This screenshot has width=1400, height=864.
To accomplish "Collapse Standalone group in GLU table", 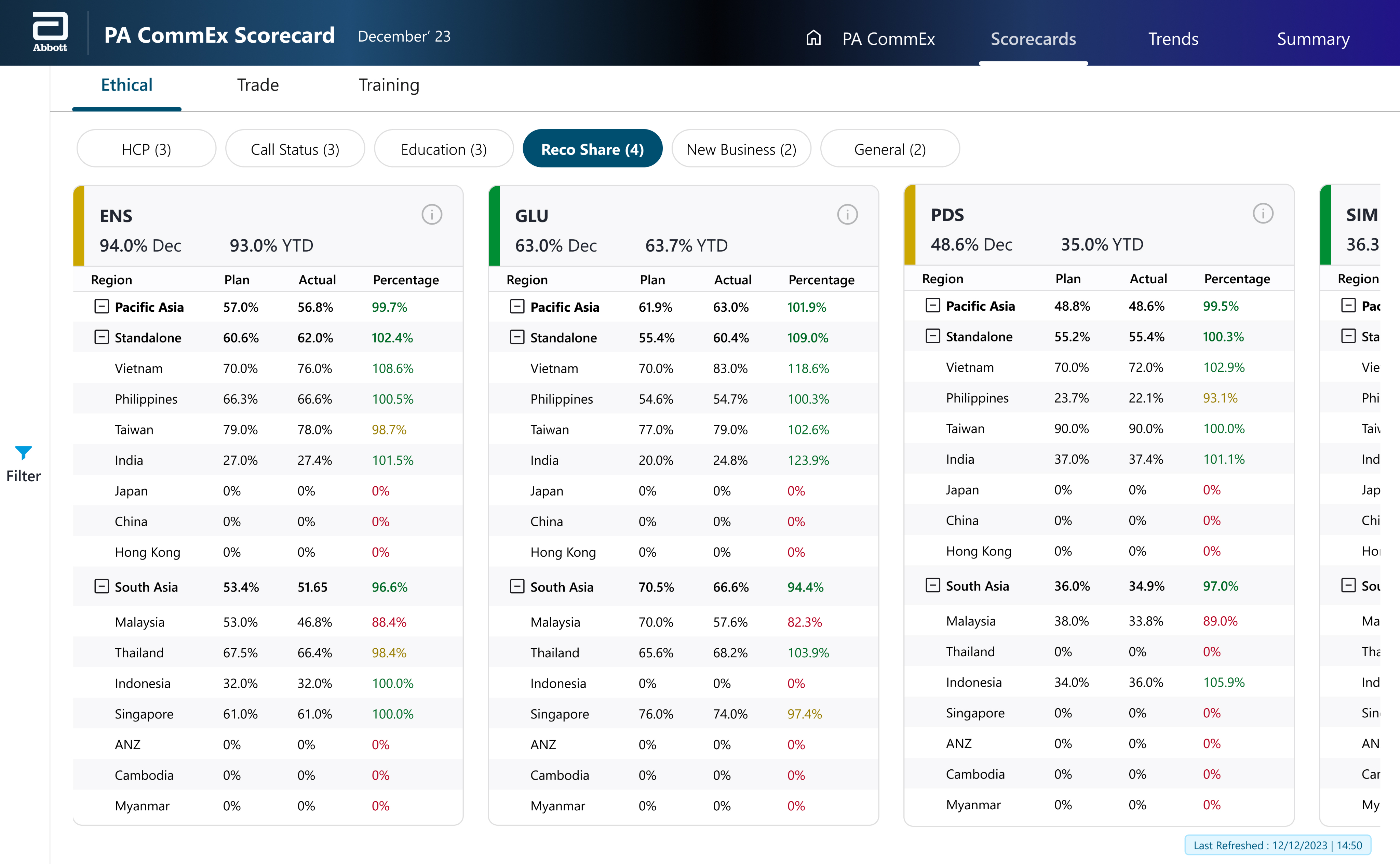I will [x=516, y=337].
